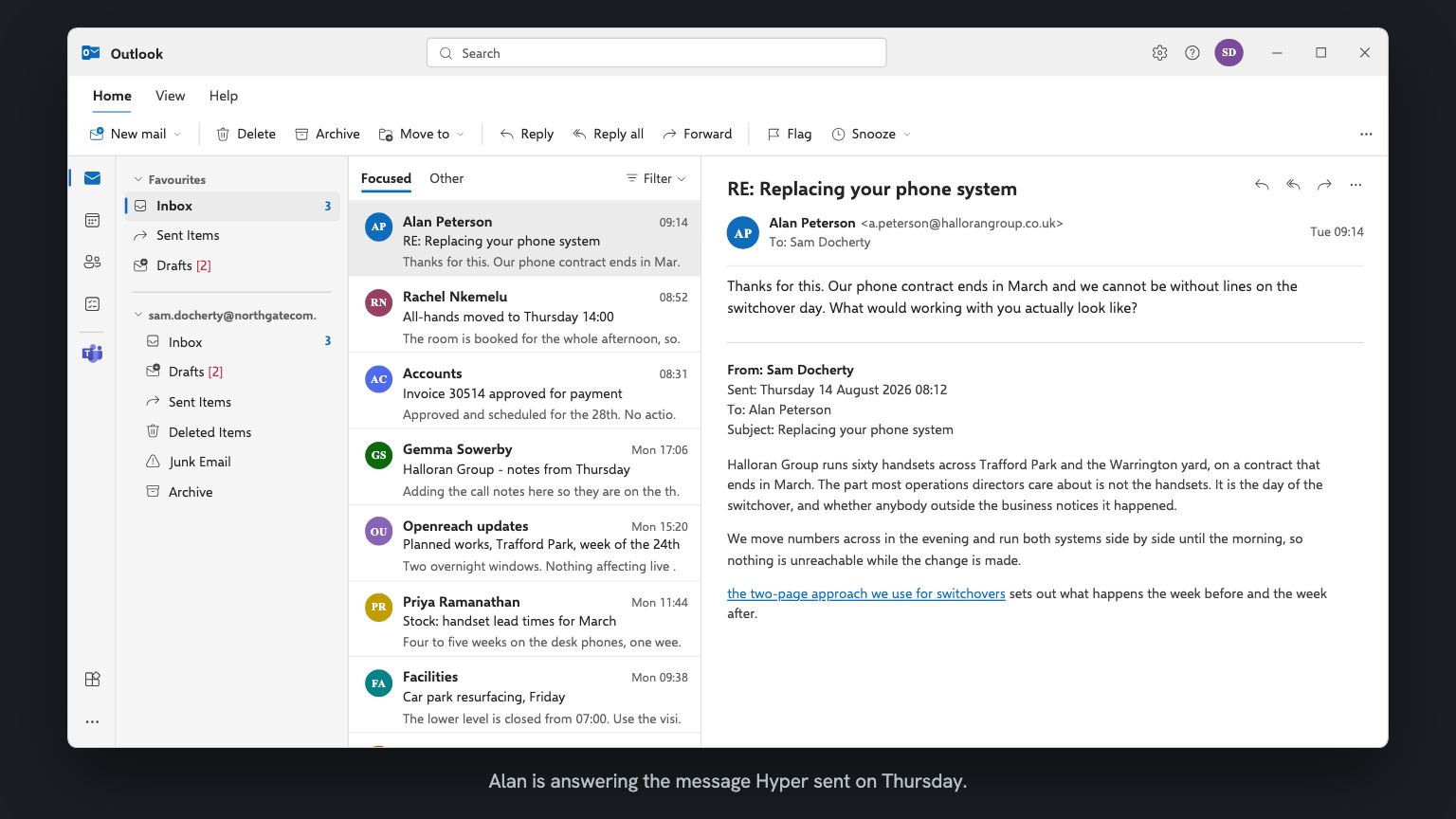The image size is (1456, 819).
Task: Open the Planned works, Trafford Park email
Action: click(x=524, y=543)
